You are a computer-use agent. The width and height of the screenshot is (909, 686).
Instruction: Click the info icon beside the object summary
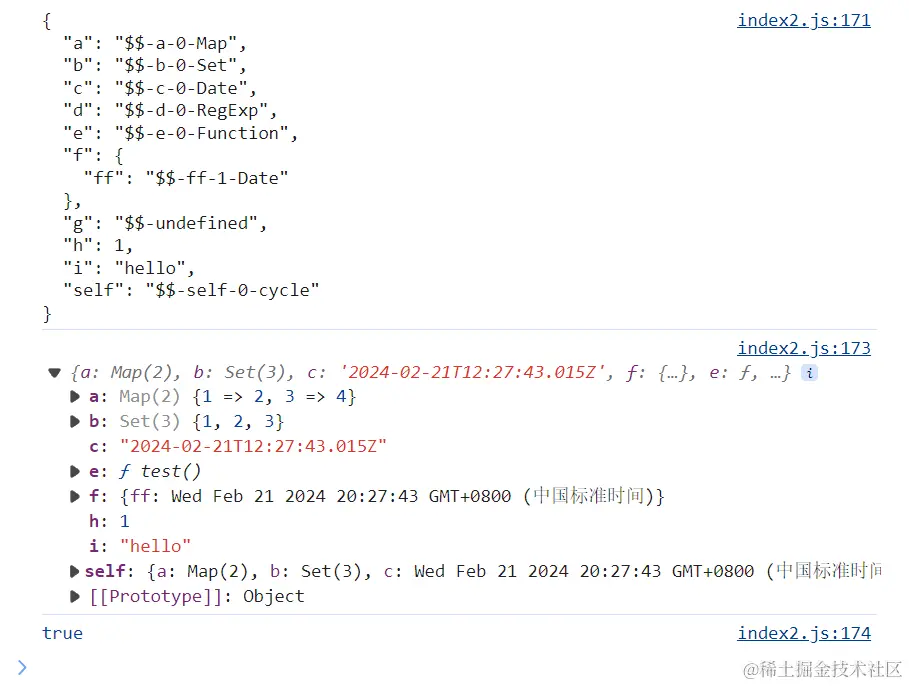(809, 373)
